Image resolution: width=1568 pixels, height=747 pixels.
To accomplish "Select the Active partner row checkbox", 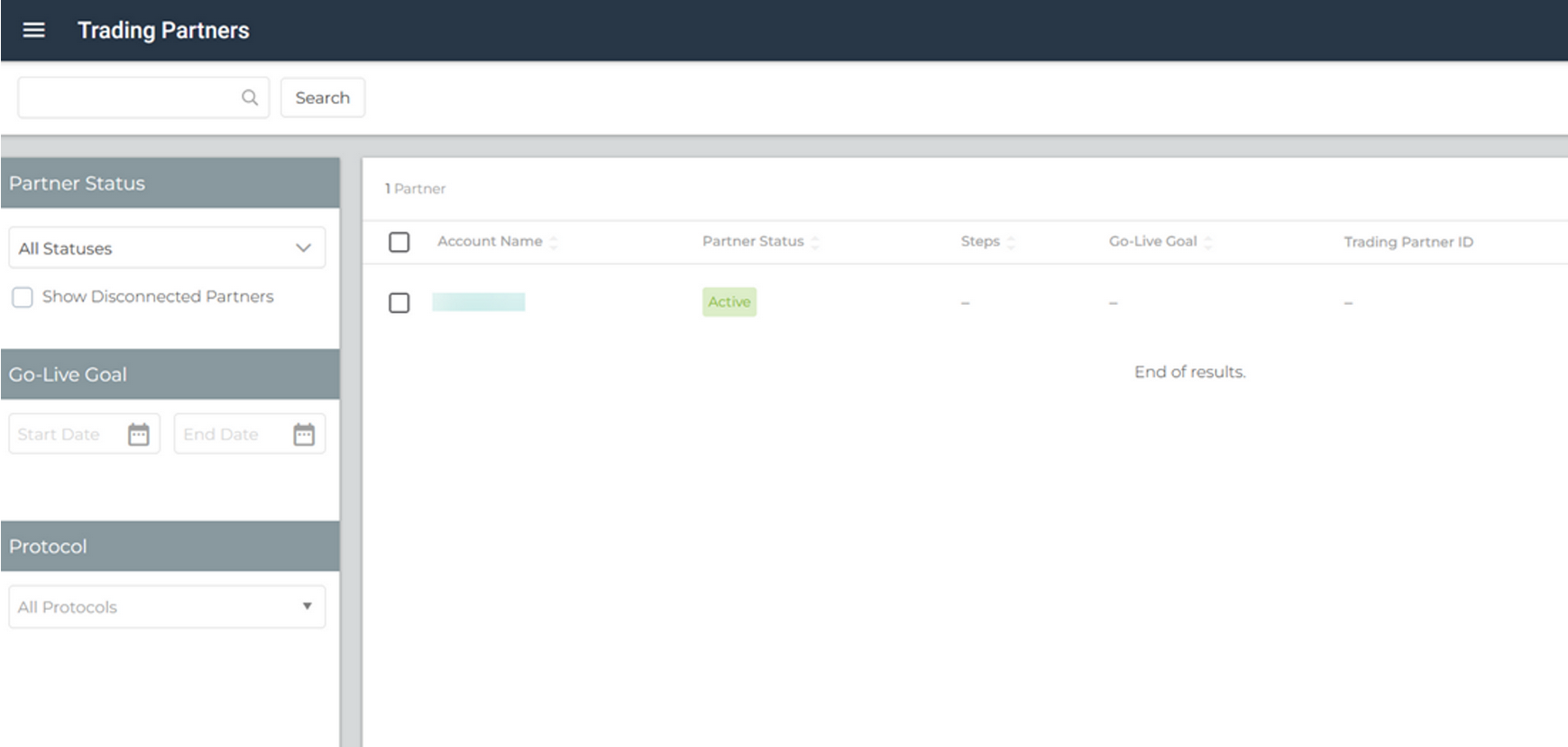I will (x=399, y=302).
